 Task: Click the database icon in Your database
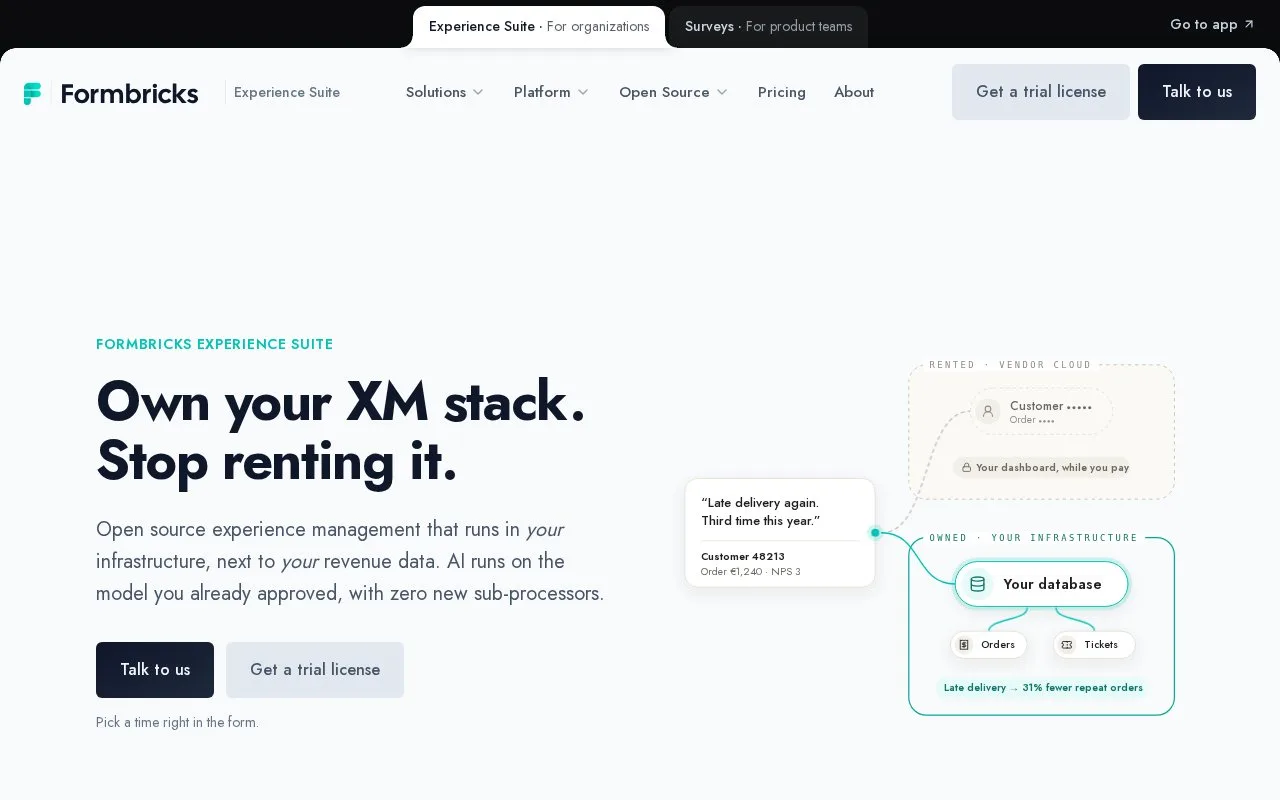click(978, 584)
